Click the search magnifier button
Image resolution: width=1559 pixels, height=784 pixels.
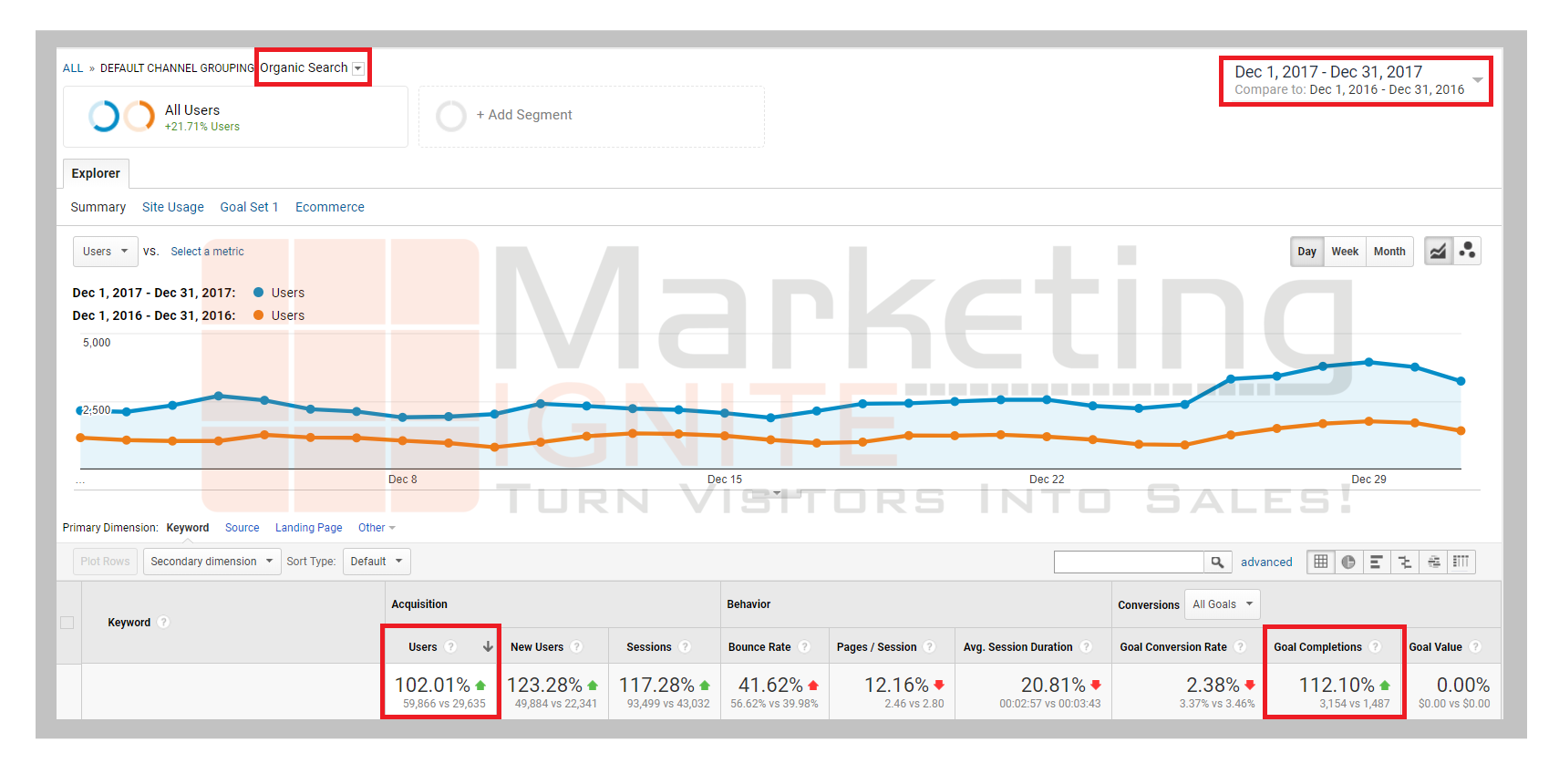tap(1217, 562)
